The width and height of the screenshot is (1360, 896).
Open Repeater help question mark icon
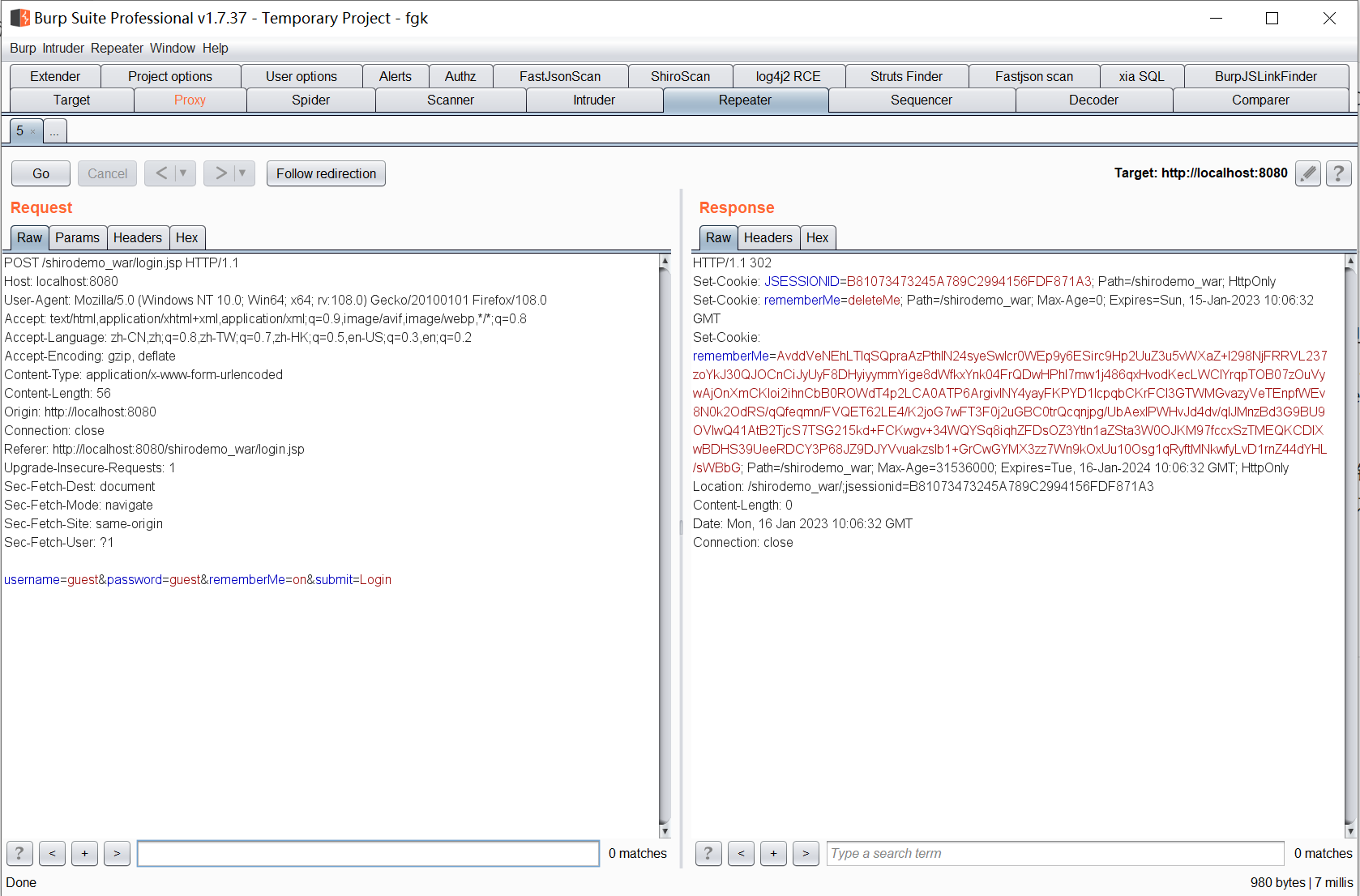[1338, 173]
